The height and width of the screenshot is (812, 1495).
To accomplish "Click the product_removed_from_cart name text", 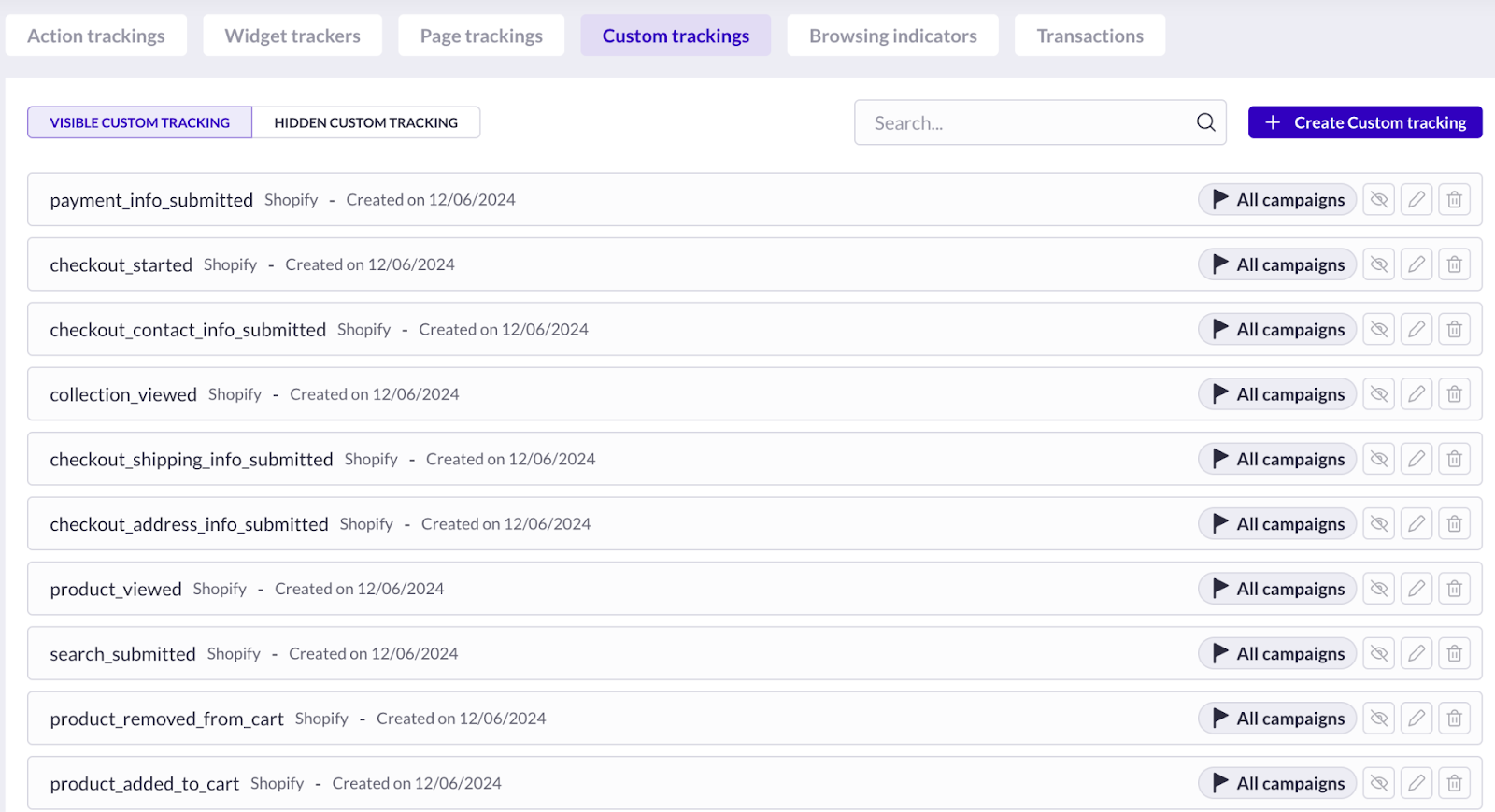I will point(166,719).
